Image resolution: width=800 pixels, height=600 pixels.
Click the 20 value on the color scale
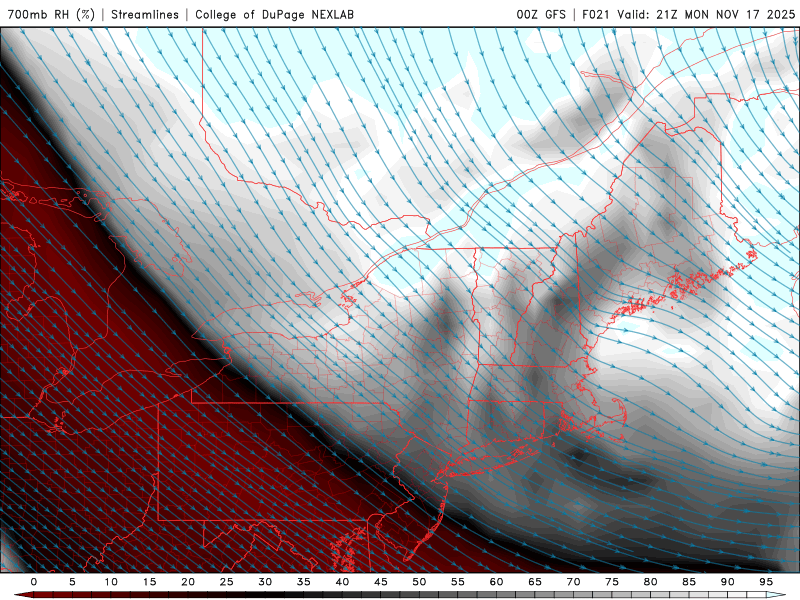pyautogui.click(x=188, y=582)
